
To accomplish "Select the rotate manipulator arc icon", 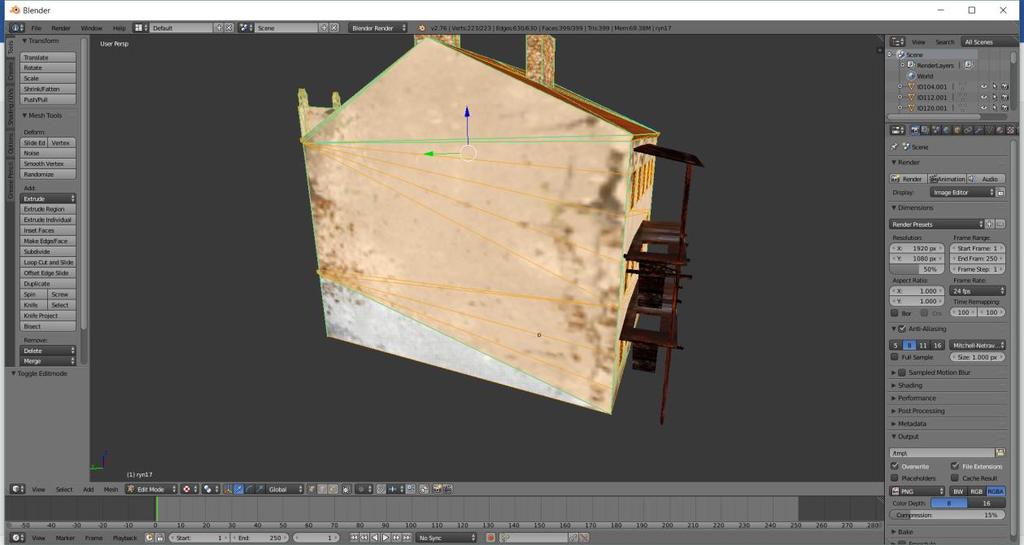I will coord(249,489).
